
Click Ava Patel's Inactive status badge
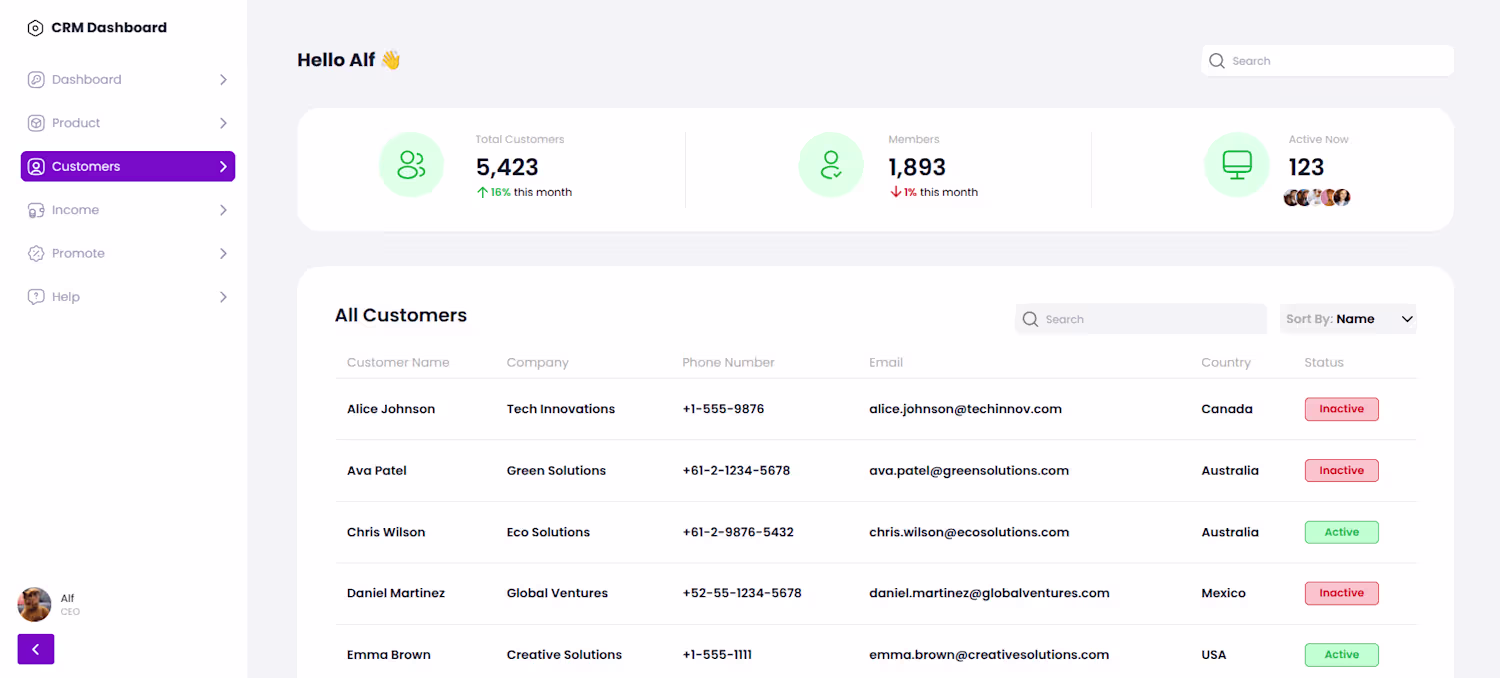[1341, 470]
